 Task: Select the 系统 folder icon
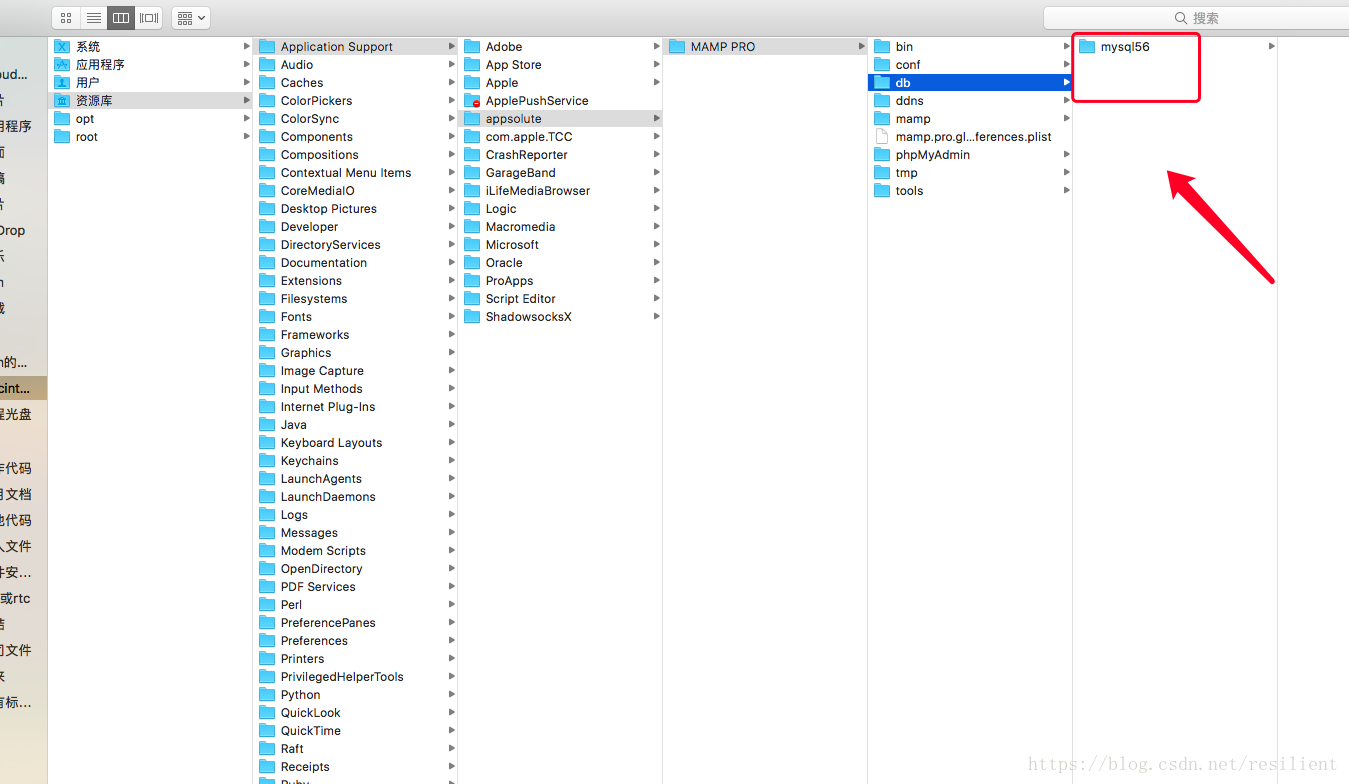62,47
